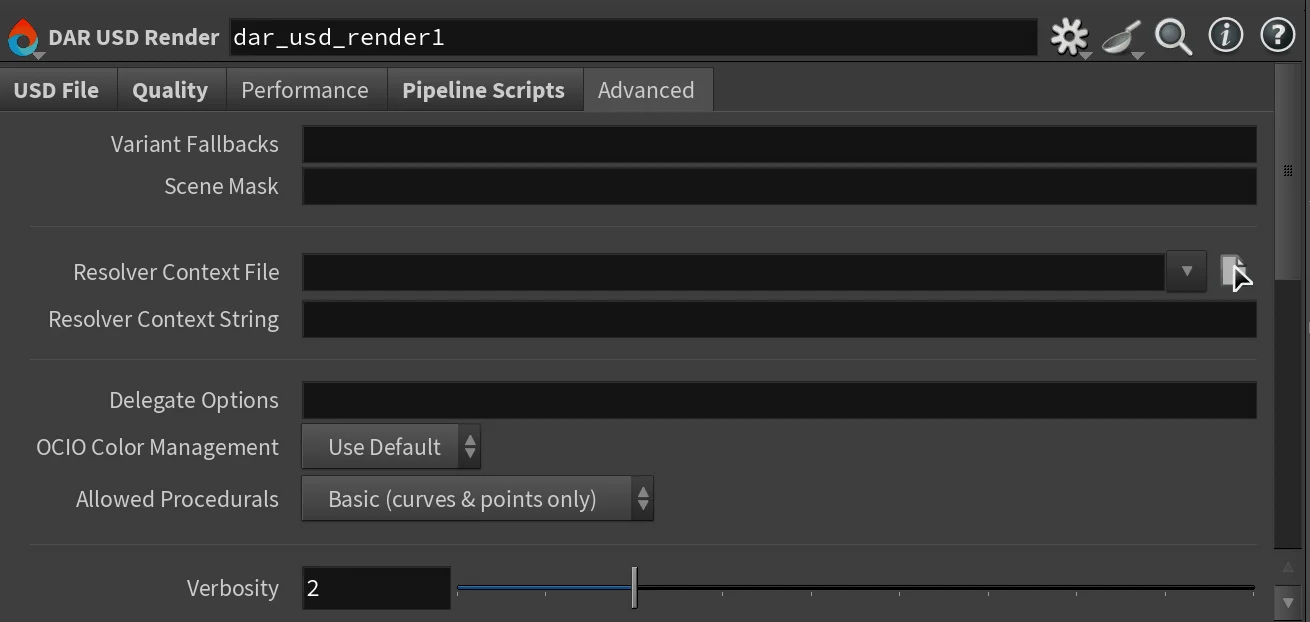Switch to the USD File tab

(55, 90)
